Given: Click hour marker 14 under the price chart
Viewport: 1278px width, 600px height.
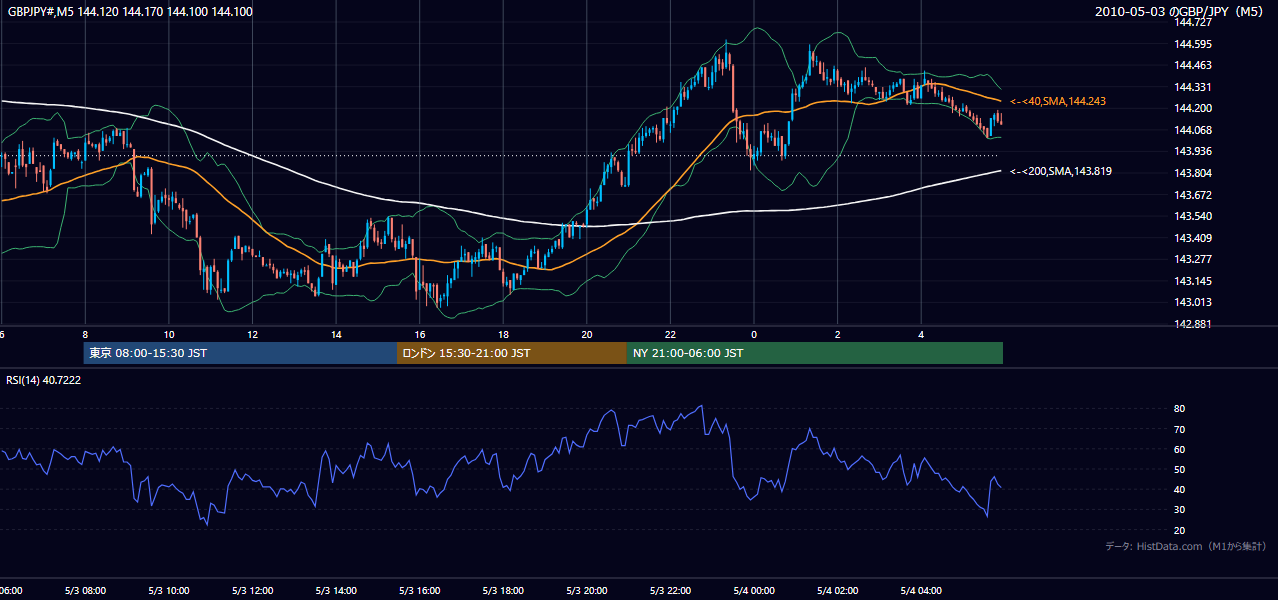Looking at the screenshot, I should (x=336, y=334).
